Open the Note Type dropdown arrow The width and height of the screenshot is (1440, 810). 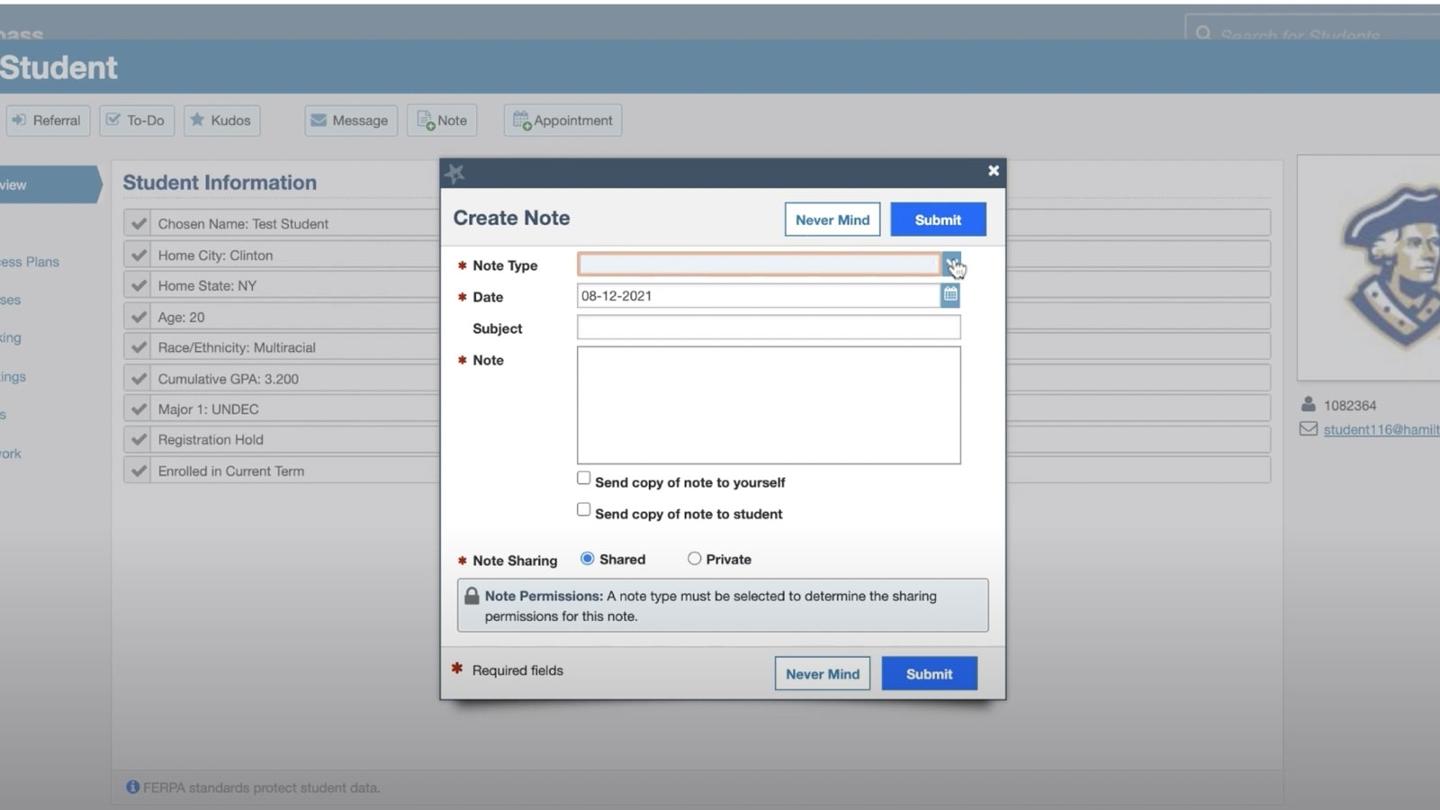tap(951, 264)
